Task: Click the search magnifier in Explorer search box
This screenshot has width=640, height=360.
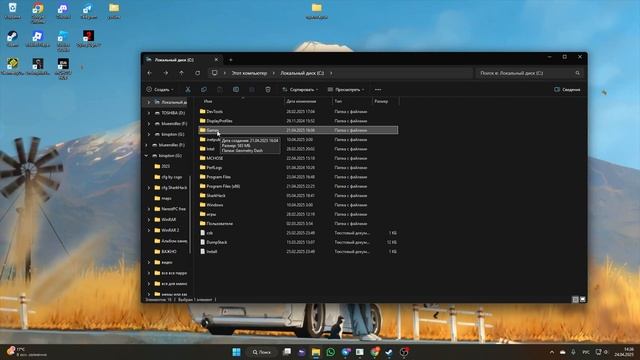Action: pyautogui.click(x=578, y=73)
